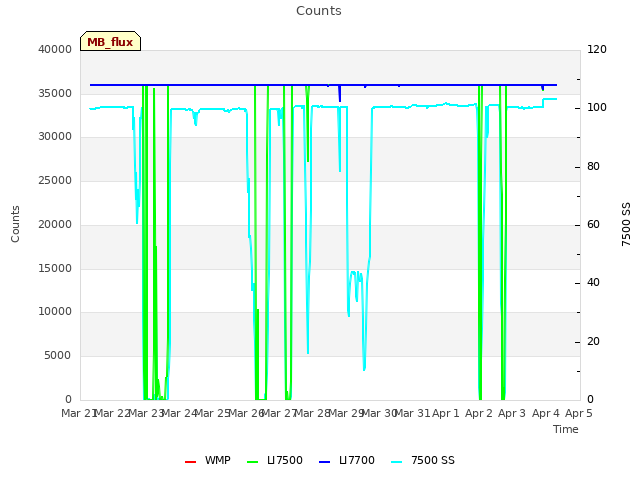Click the 30000 y-axis tick label
The height and width of the screenshot is (480, 640).
coord(55,137)
